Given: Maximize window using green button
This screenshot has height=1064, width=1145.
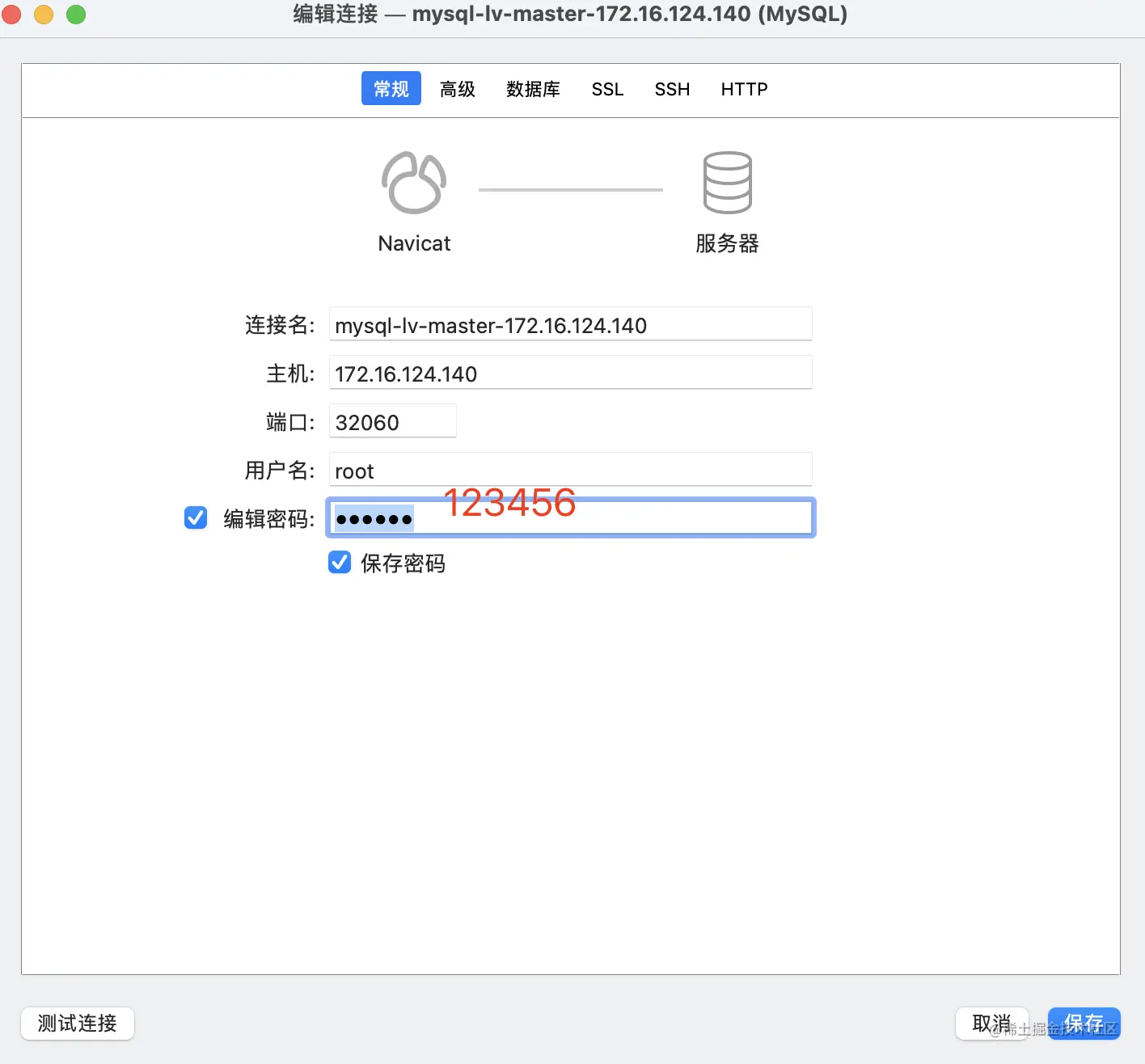Looking at the screenshot, I should tap(76, 14).
